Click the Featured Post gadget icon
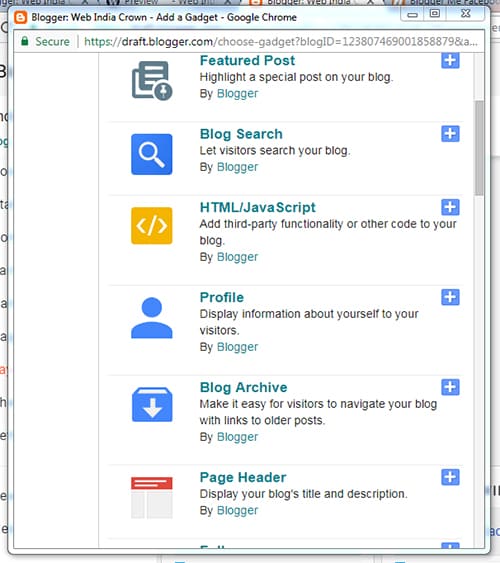500x563 pixels. (x=152, y=80)
